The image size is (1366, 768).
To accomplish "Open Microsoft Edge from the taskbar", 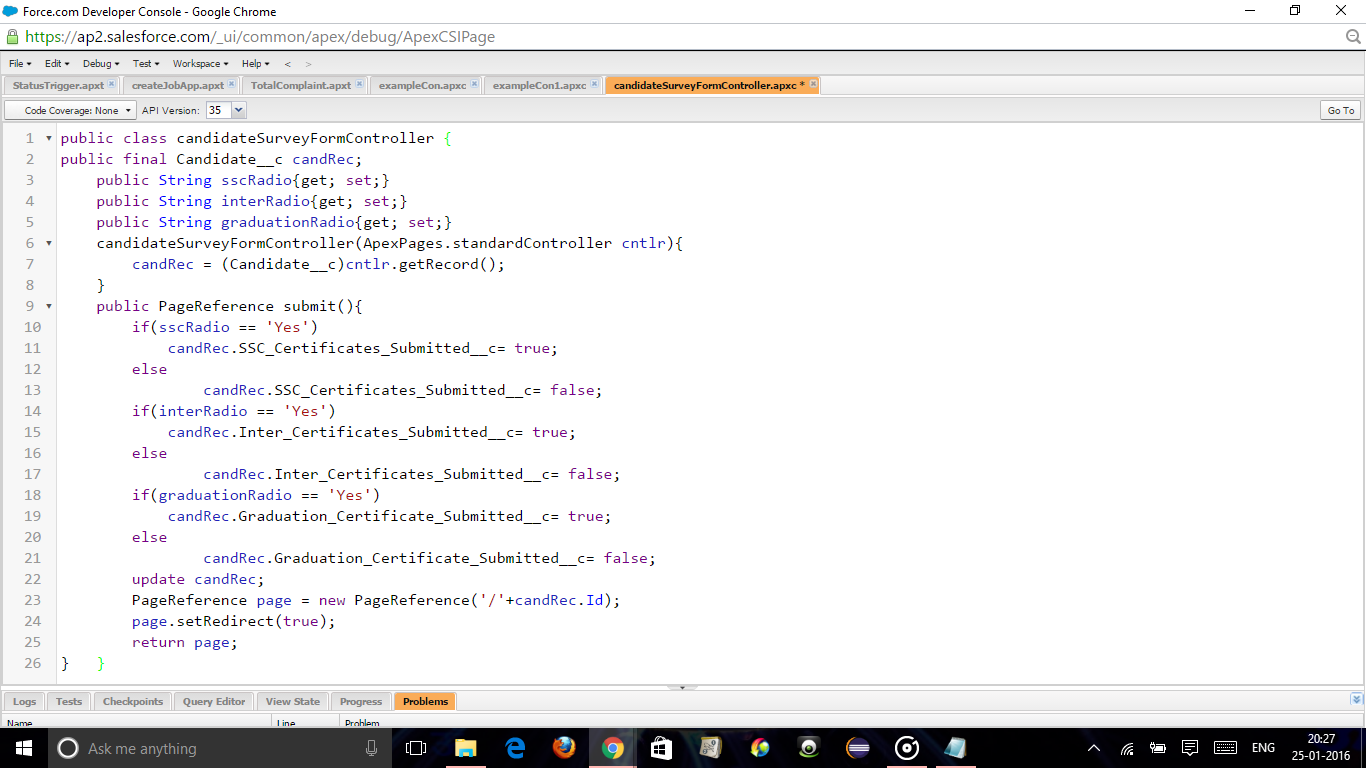I will pyautogui.click(x=515, y=748).
